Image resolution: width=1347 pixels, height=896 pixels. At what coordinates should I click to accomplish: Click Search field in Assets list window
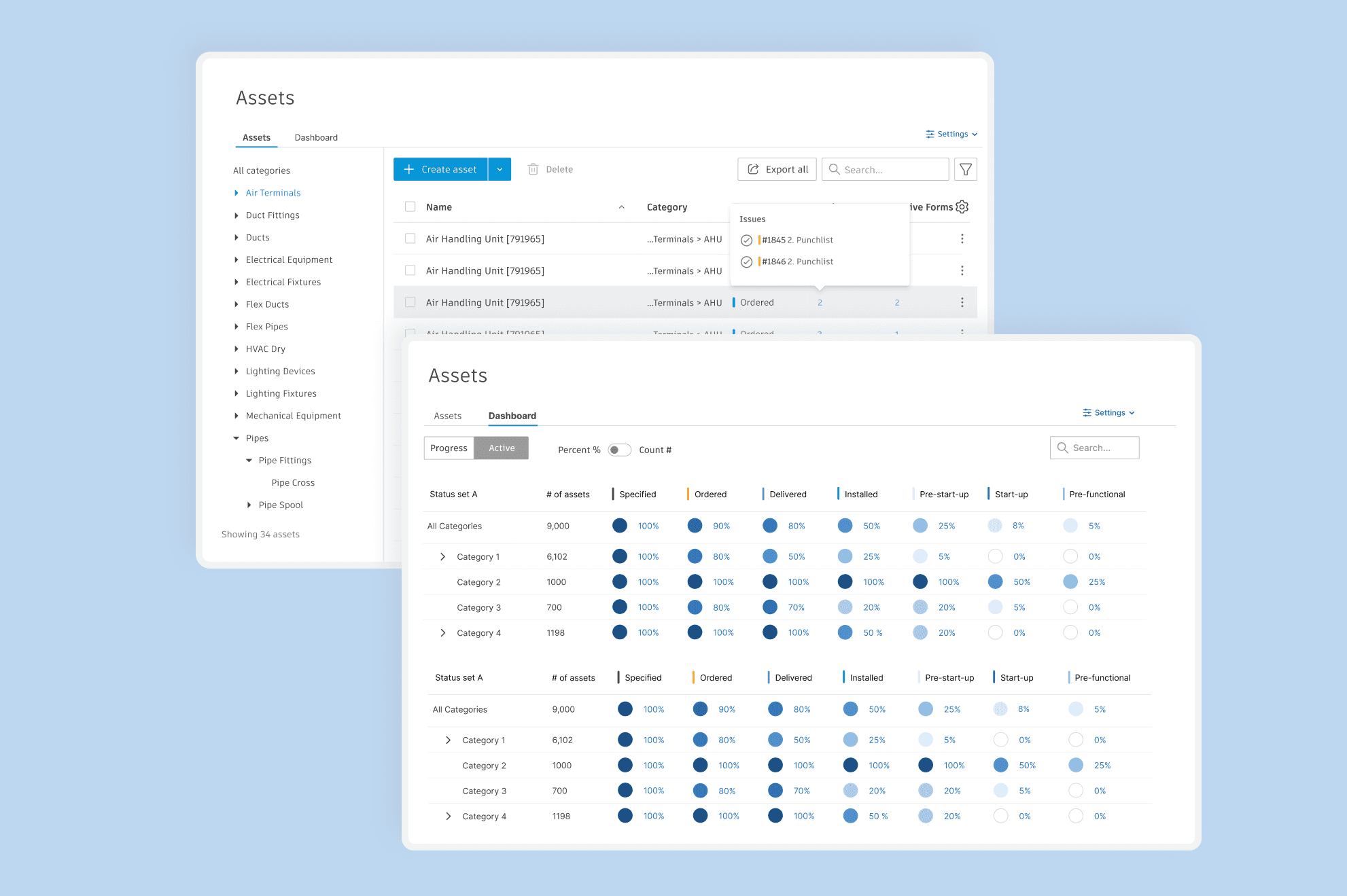pyautogui.click(x=885, y=169)
